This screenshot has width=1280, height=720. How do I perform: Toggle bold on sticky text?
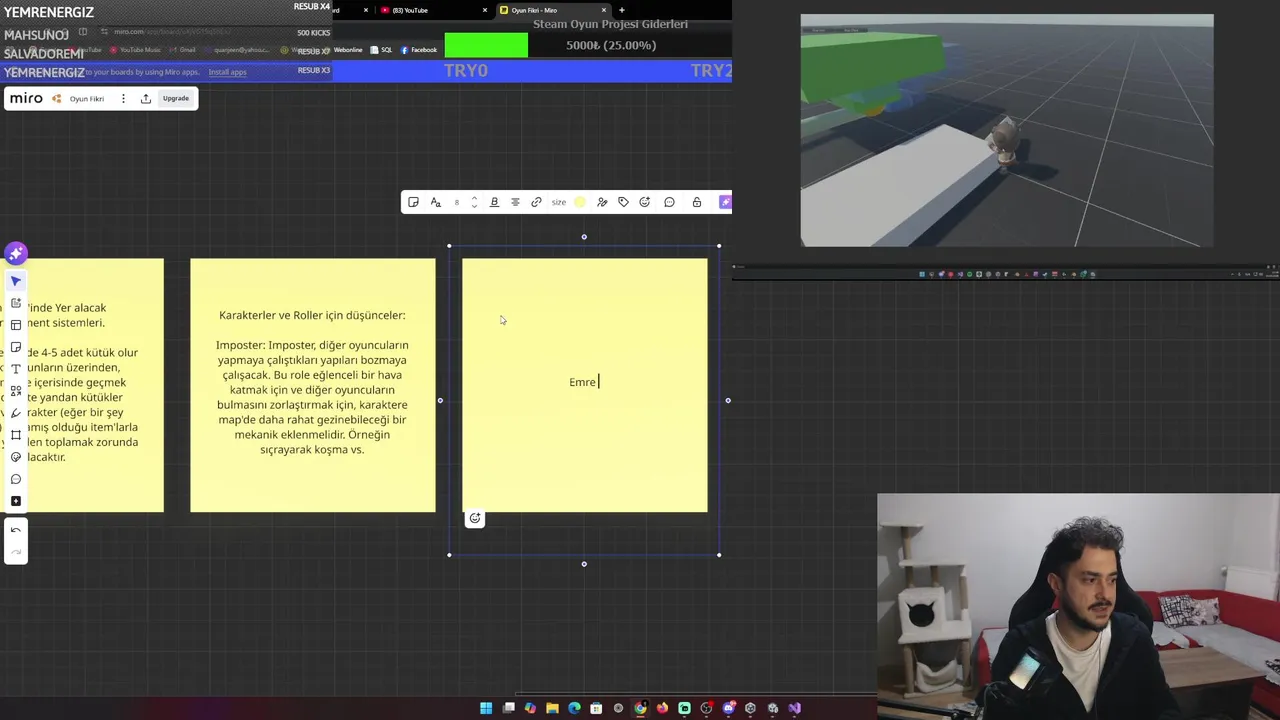tap(494, 202)
